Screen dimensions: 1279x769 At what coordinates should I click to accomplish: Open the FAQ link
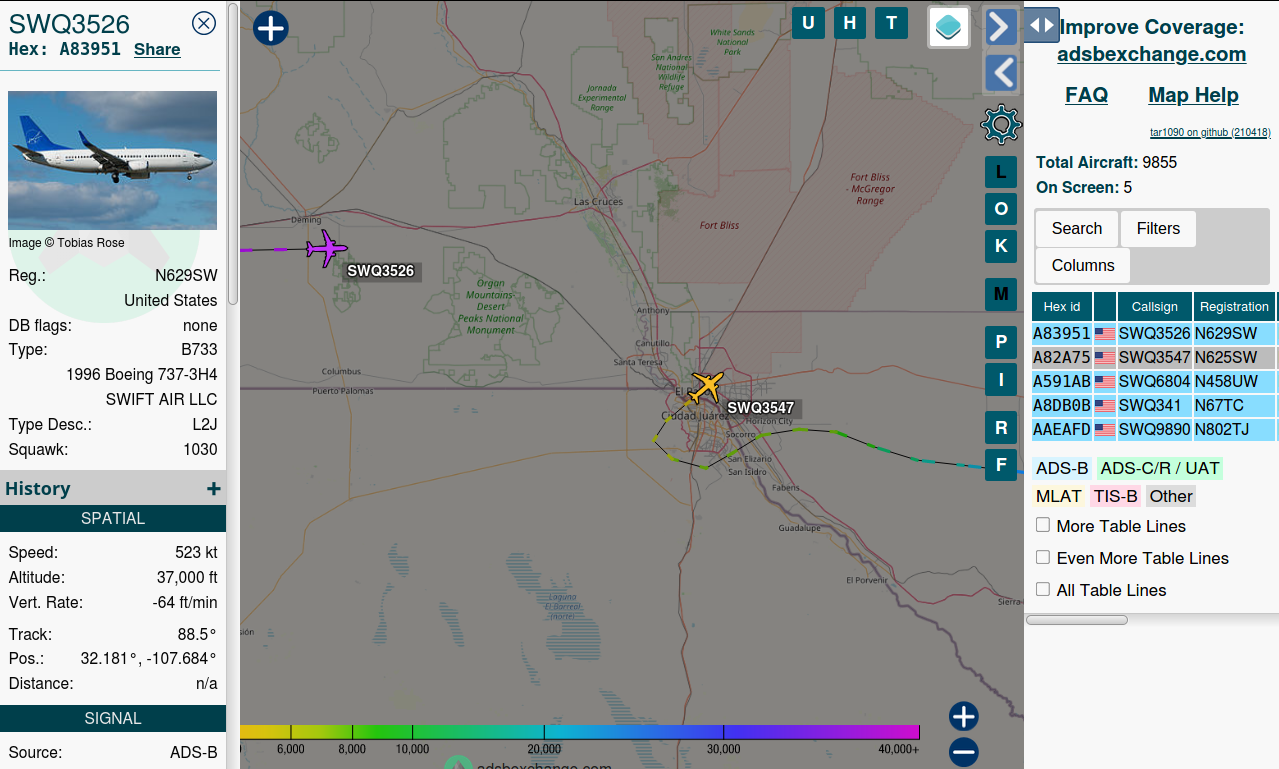1086,95
